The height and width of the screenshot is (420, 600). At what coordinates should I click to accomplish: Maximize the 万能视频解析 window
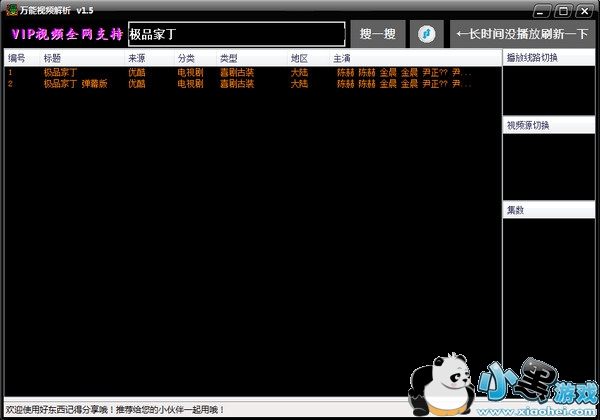(x=563, y=11)
